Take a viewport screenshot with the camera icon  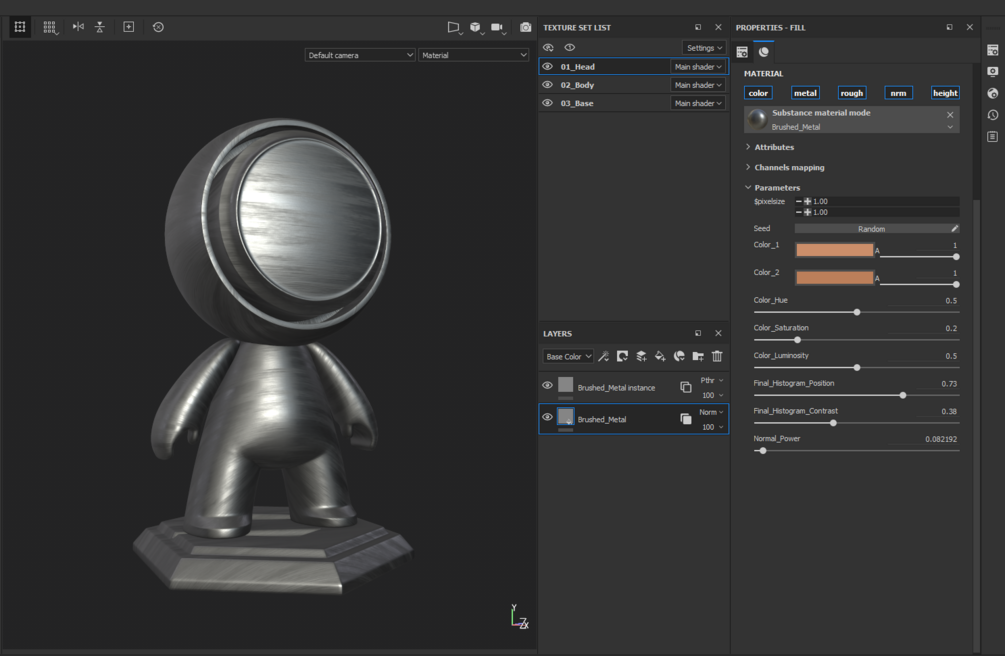[x=526, y=28]
